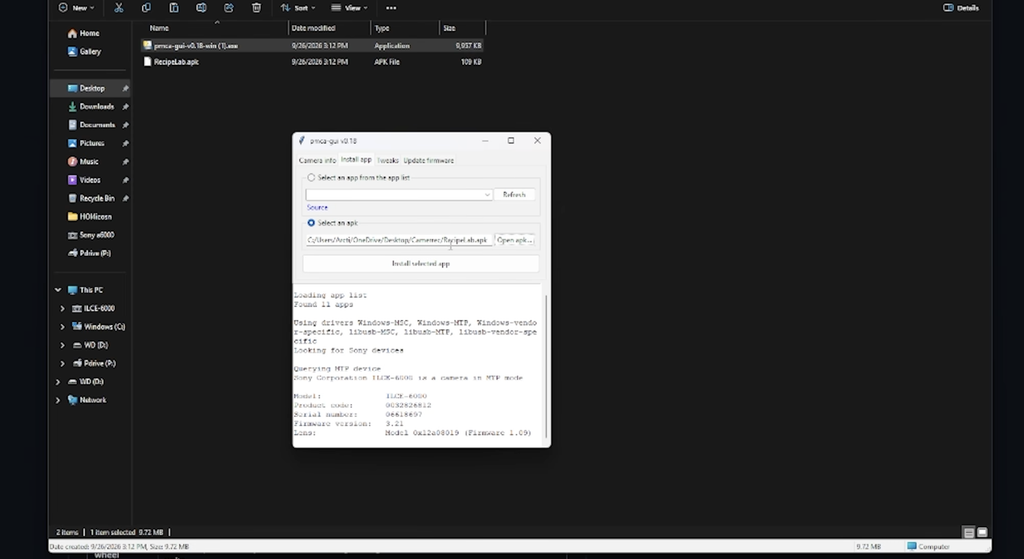Open the New dropdown in Explorer

pos(76,8)
